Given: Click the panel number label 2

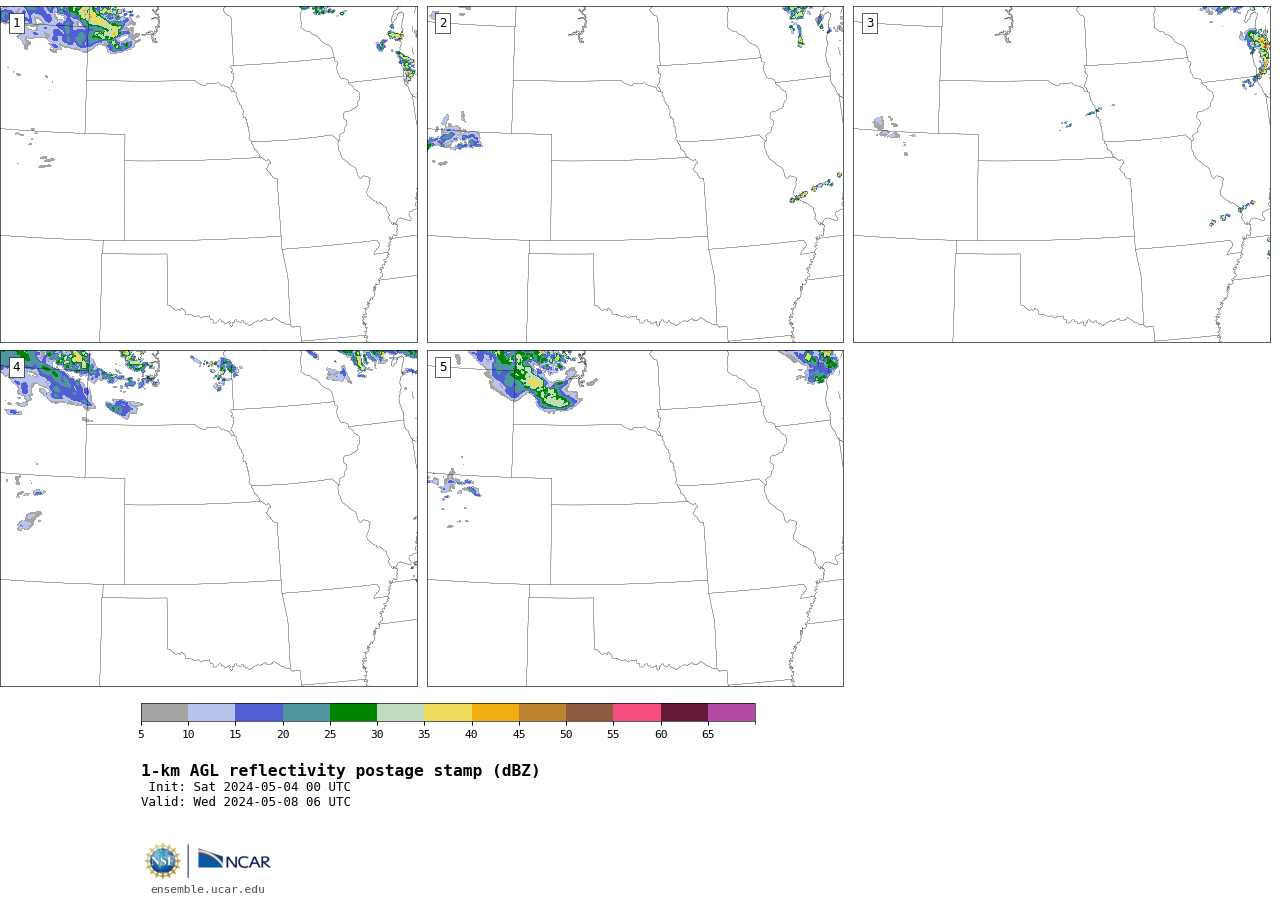Looking at the screenshot, I should pos(443,23).
